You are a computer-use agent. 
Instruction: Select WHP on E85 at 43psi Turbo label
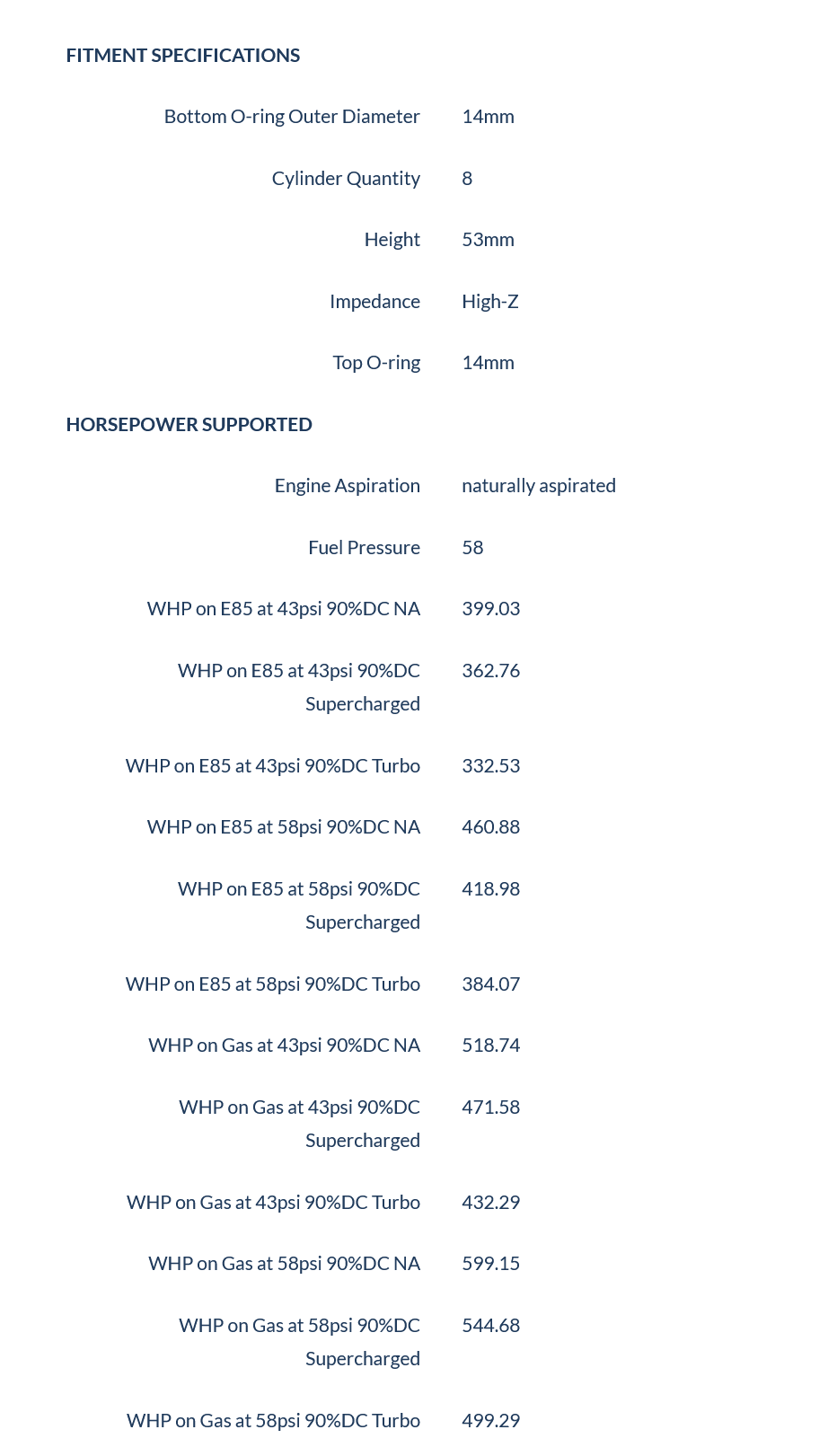click(273, 766)
